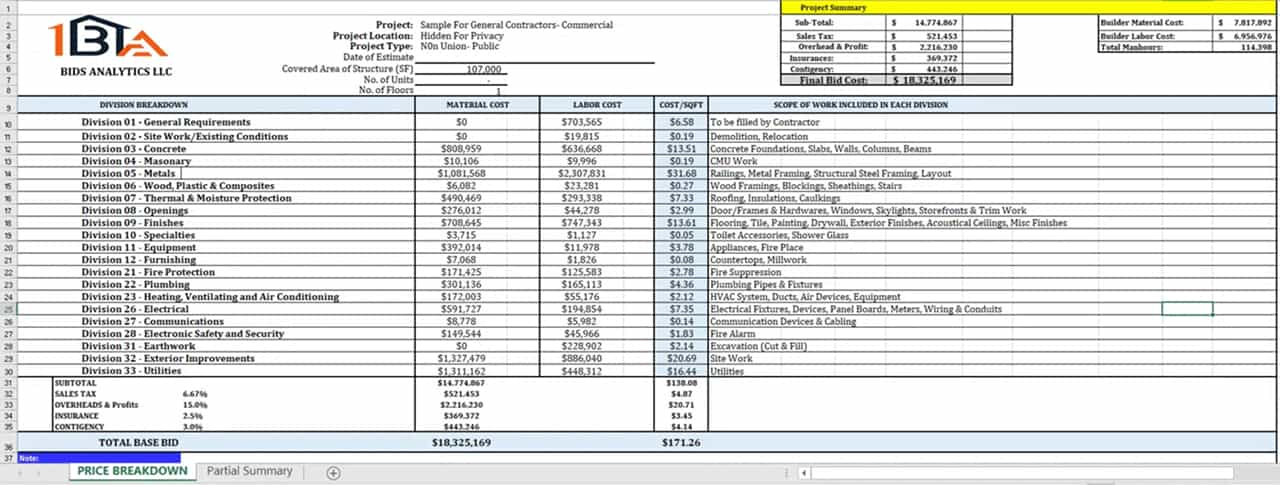Image resolution: width=1280 pixels, height=485 pixels.
Task: Select the sales tax rate 6.67% cell
Action: coord(194,394)
